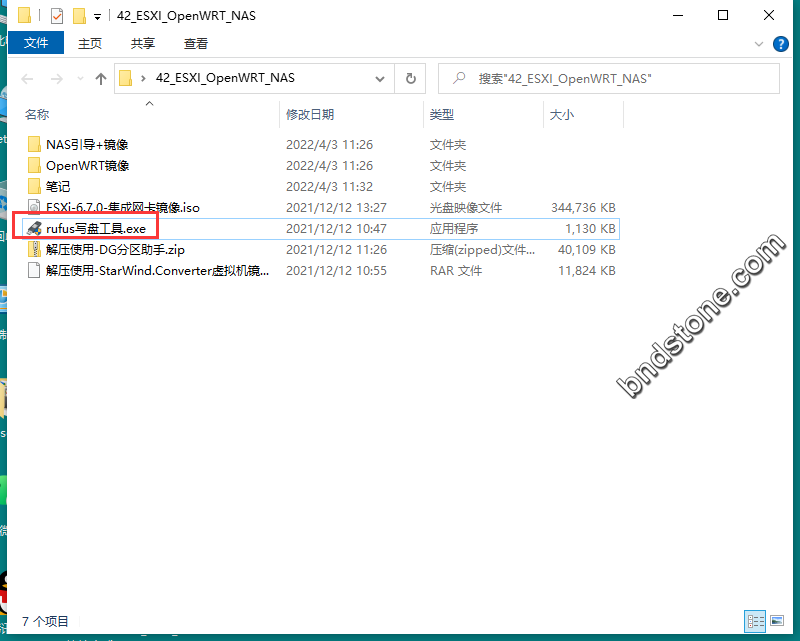Viewport: 800px width, 641px height.
Task: Switch to the 主页 ribbon tab
Action: (x=90, y=43)
